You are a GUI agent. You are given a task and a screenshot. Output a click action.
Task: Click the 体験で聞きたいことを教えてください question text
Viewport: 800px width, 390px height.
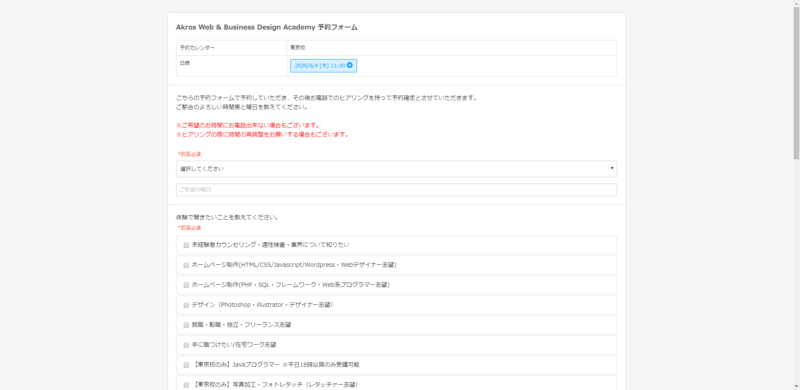227,217
